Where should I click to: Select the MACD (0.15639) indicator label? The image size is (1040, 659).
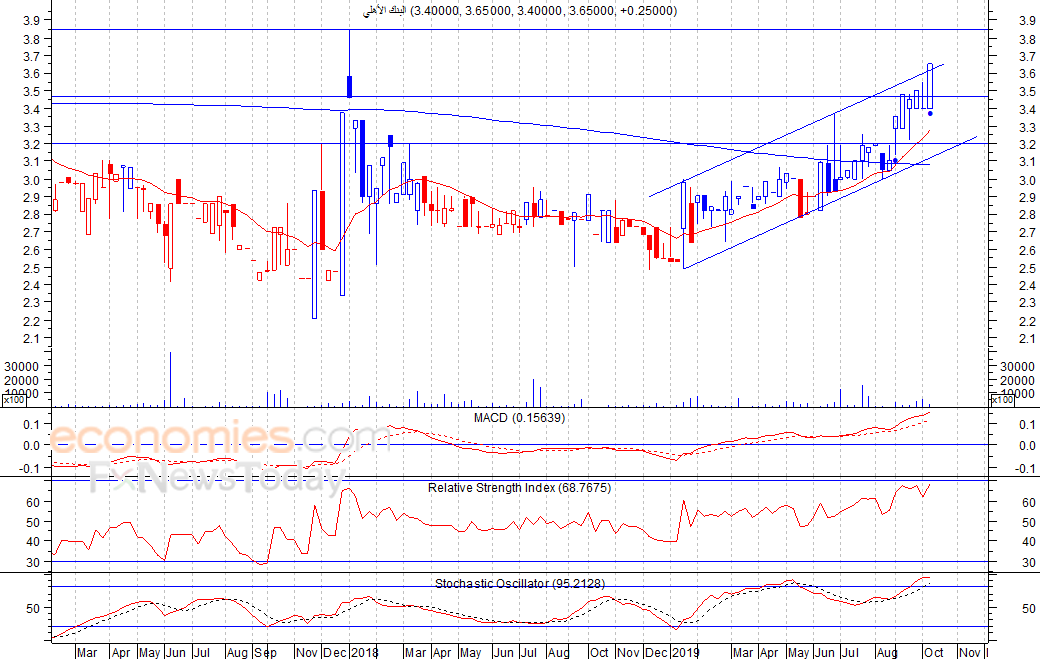pyautogui.click(x=519, y=418)
